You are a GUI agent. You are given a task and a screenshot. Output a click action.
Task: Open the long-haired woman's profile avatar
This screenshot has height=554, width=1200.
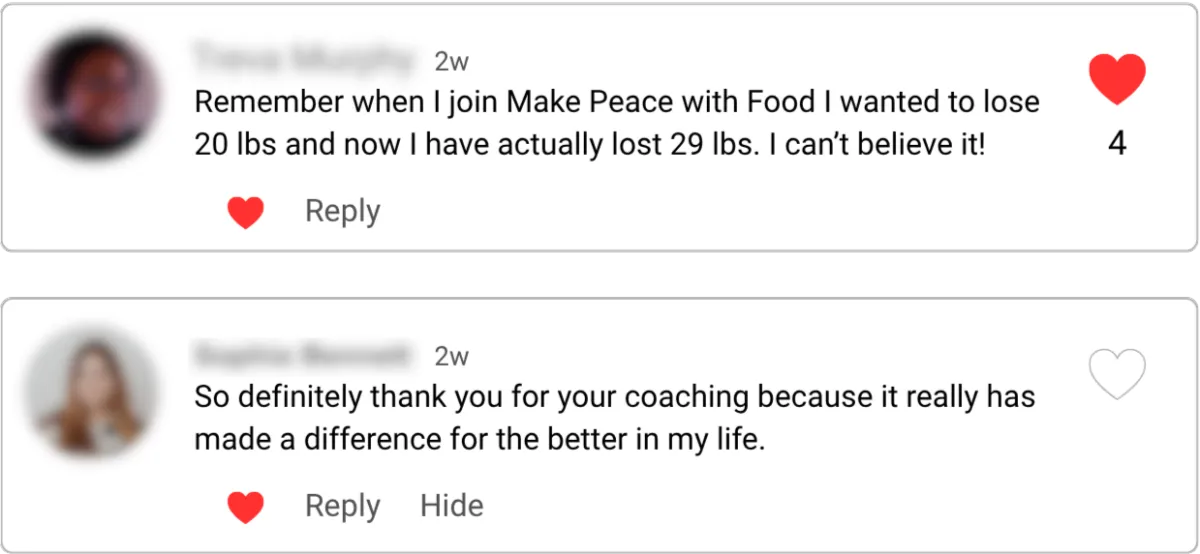click(x=91, y=391)
